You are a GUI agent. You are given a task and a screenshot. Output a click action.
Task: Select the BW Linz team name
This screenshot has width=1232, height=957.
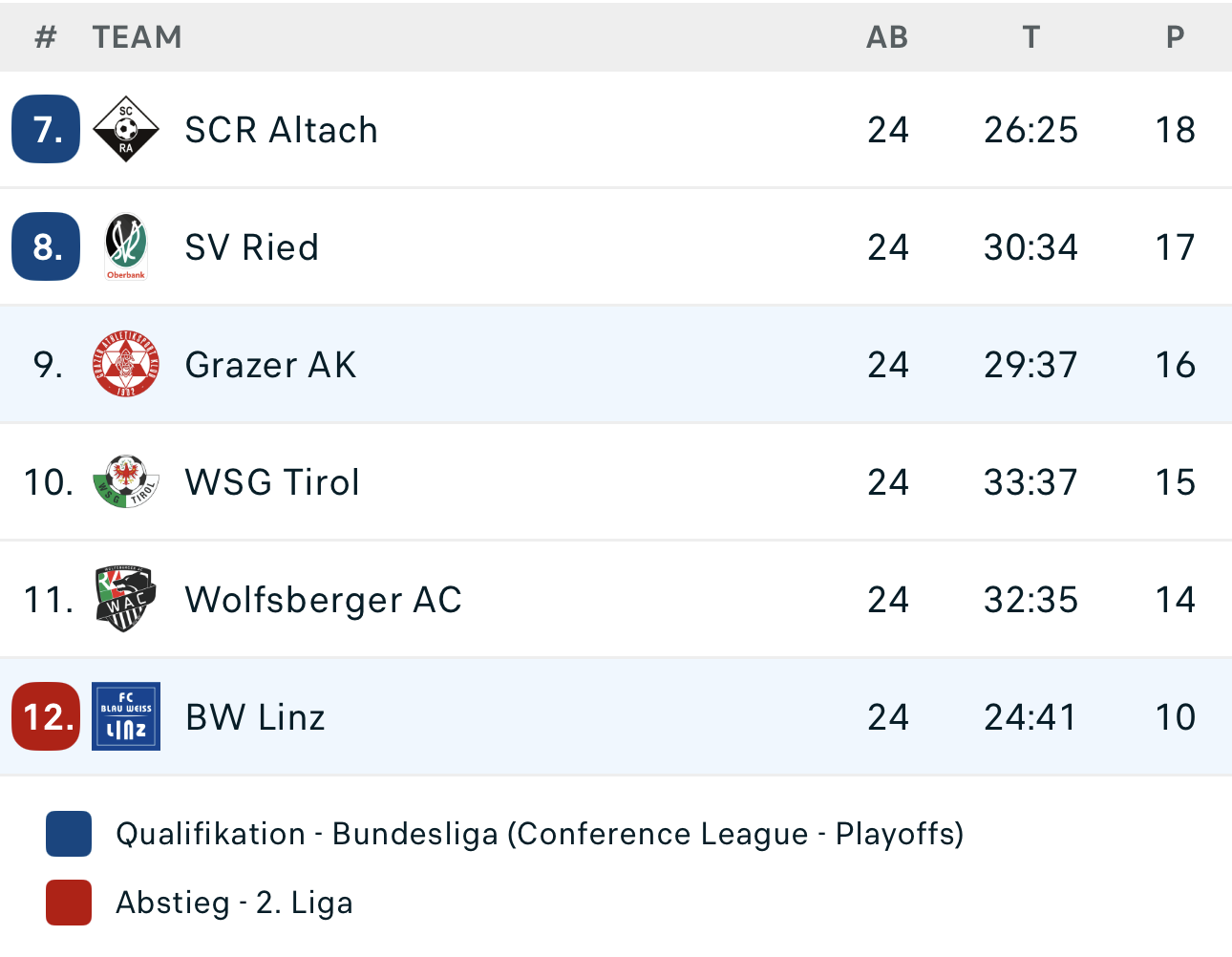(255, 717)
